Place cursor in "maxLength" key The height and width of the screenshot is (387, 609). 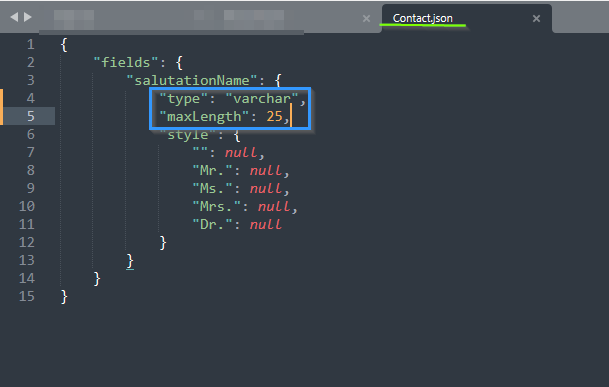point(204,117)
